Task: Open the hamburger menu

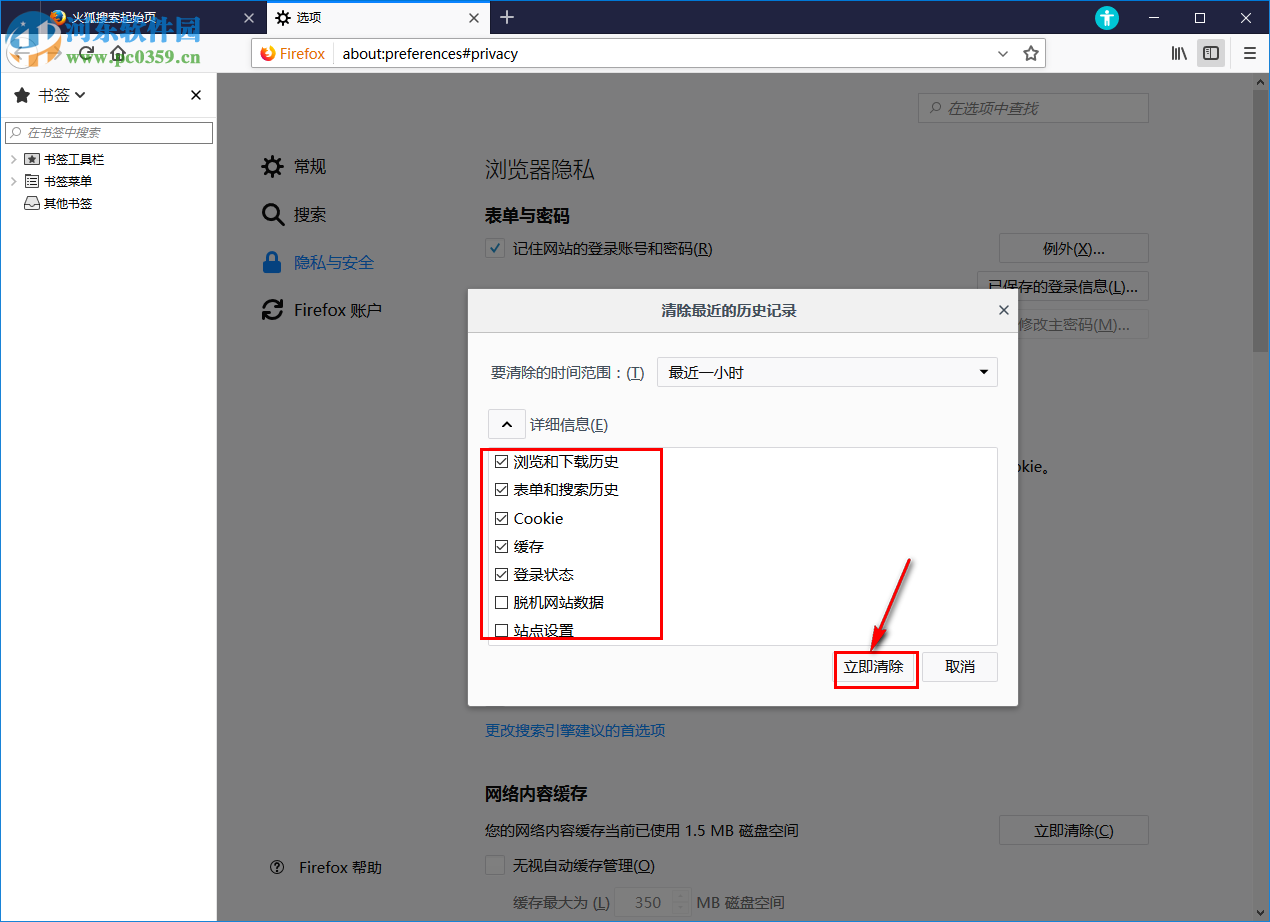Action: coord(1249,53)
